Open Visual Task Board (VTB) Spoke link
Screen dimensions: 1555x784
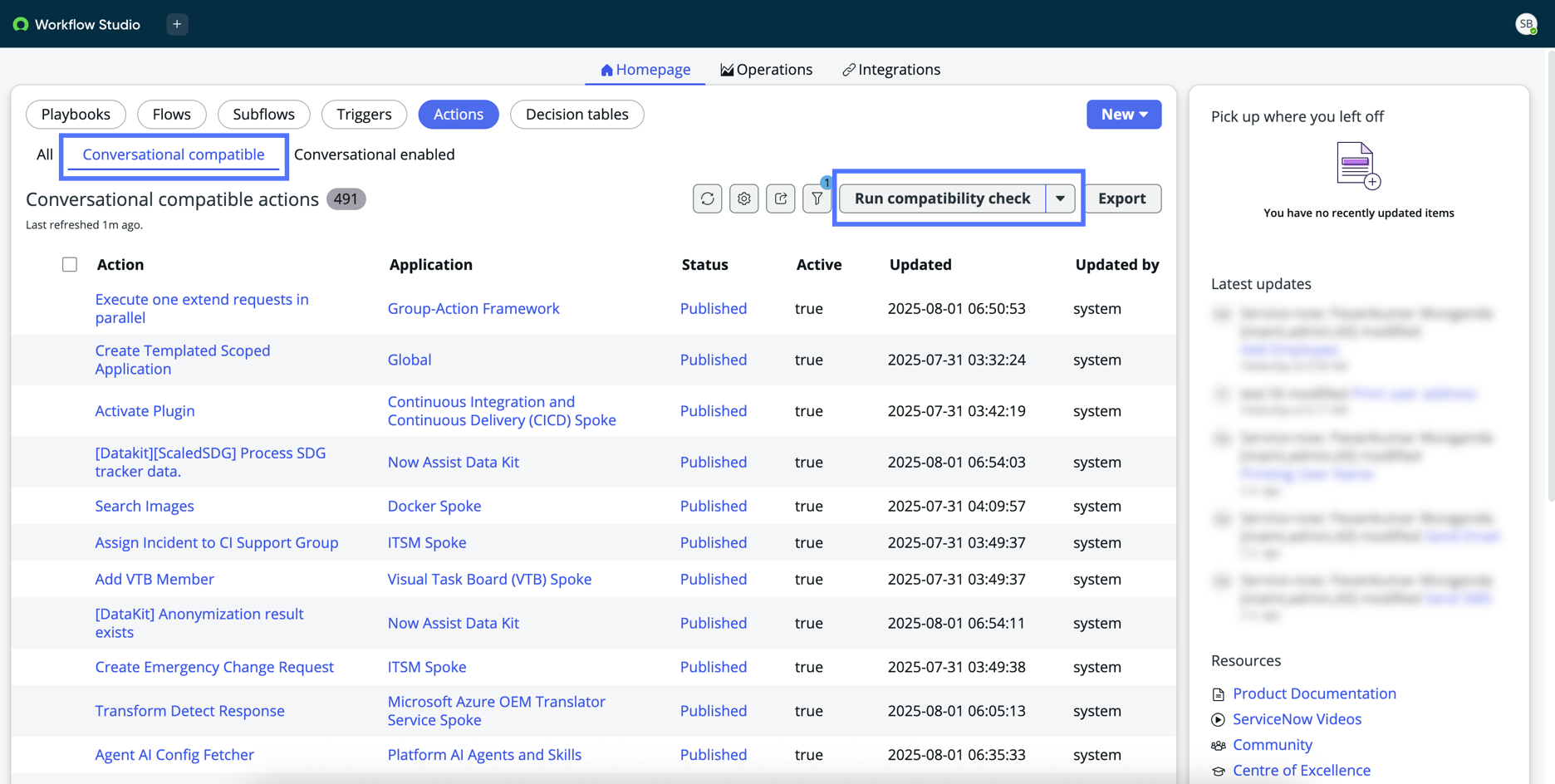coord(489,579)
